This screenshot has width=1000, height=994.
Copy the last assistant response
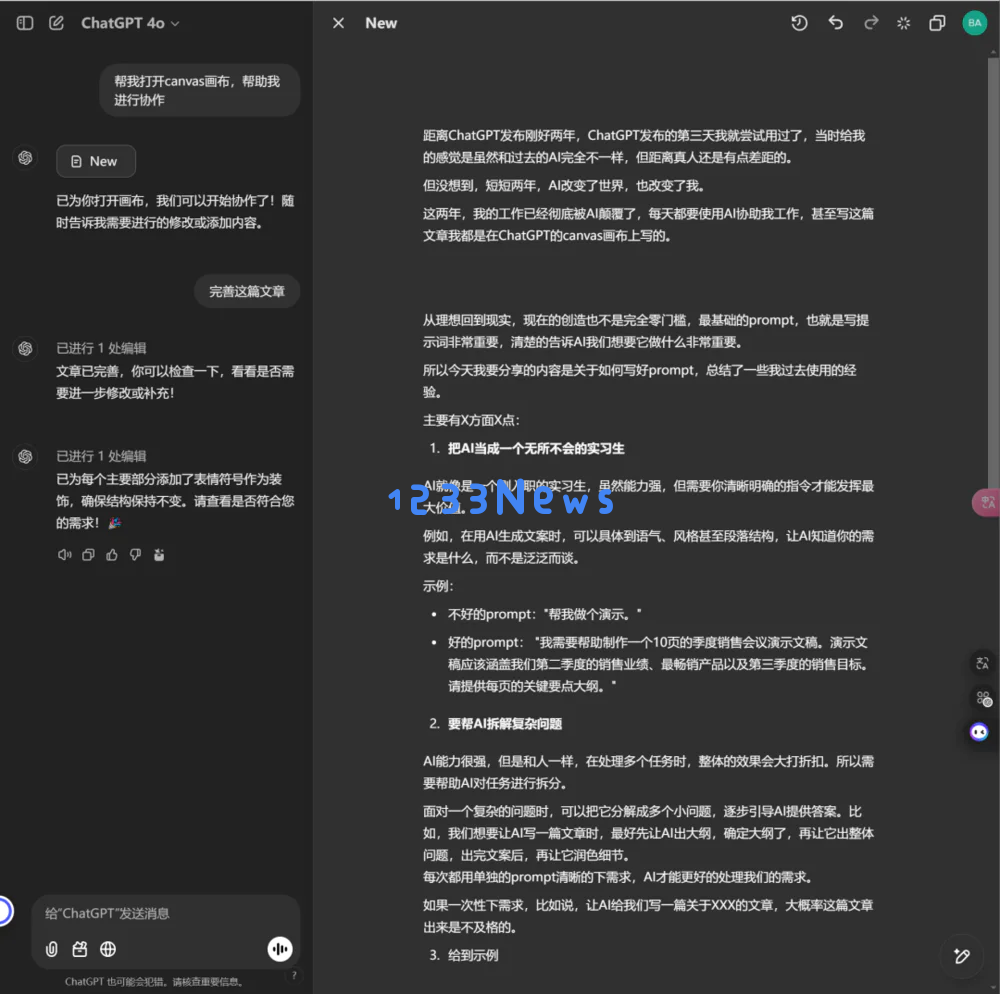click(88, 555)
